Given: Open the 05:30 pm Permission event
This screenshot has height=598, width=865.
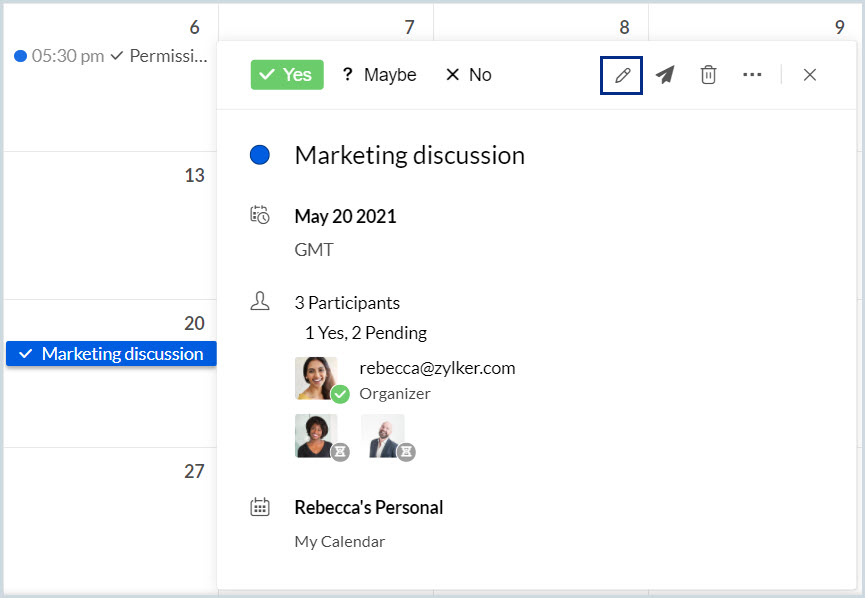Looking at the screenshot, I should click(x=110, y=56).
